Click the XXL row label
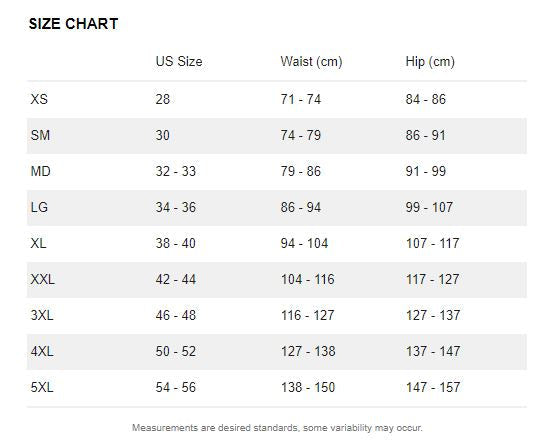550x444 pixels. [x=42, y=280]
